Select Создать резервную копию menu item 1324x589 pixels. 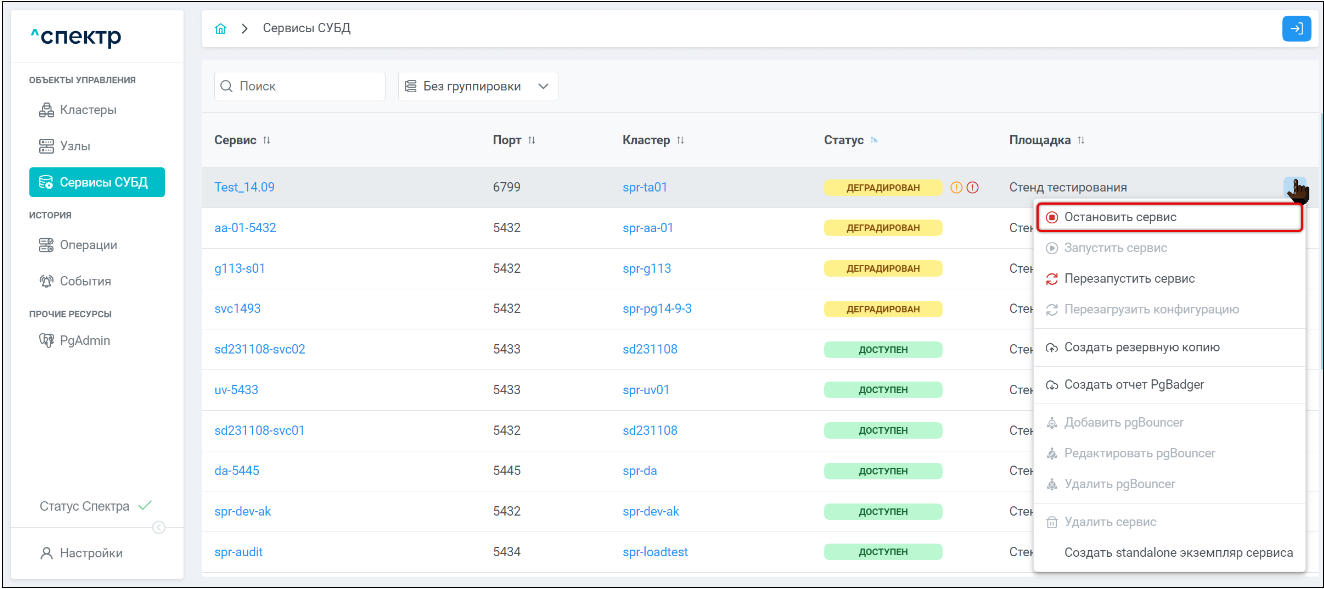coord(1141,348)
